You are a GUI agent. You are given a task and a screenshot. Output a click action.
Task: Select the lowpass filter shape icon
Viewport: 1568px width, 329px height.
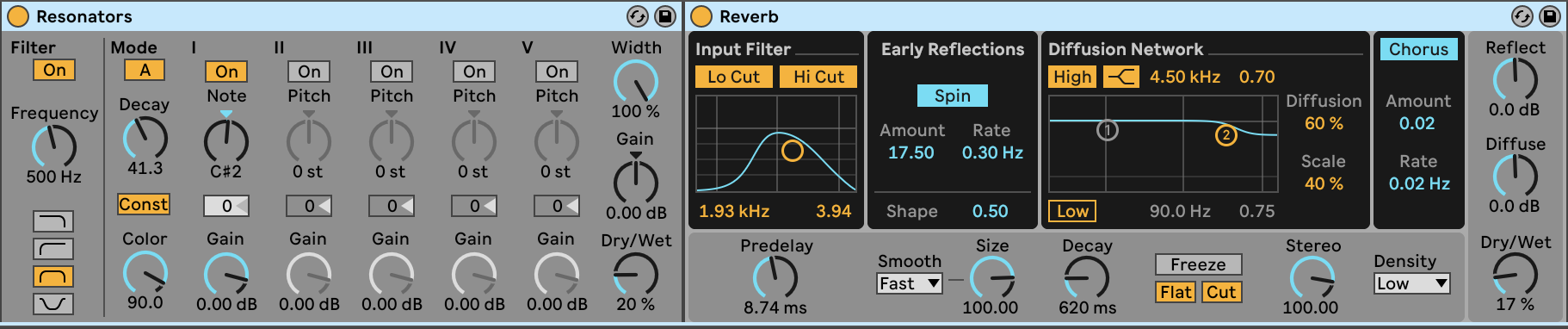[x=53, y=221]
